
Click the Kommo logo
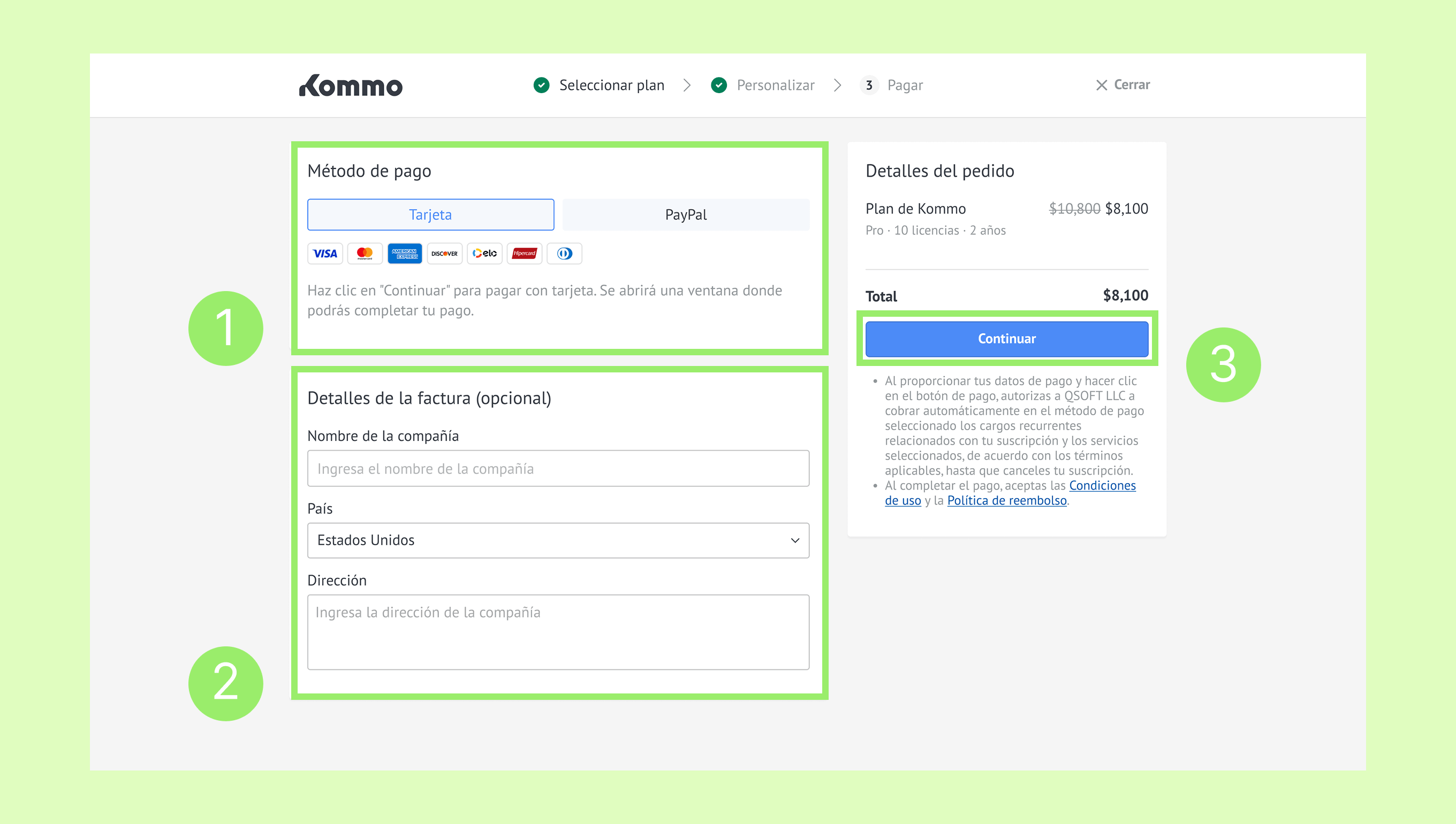(351, 86)
